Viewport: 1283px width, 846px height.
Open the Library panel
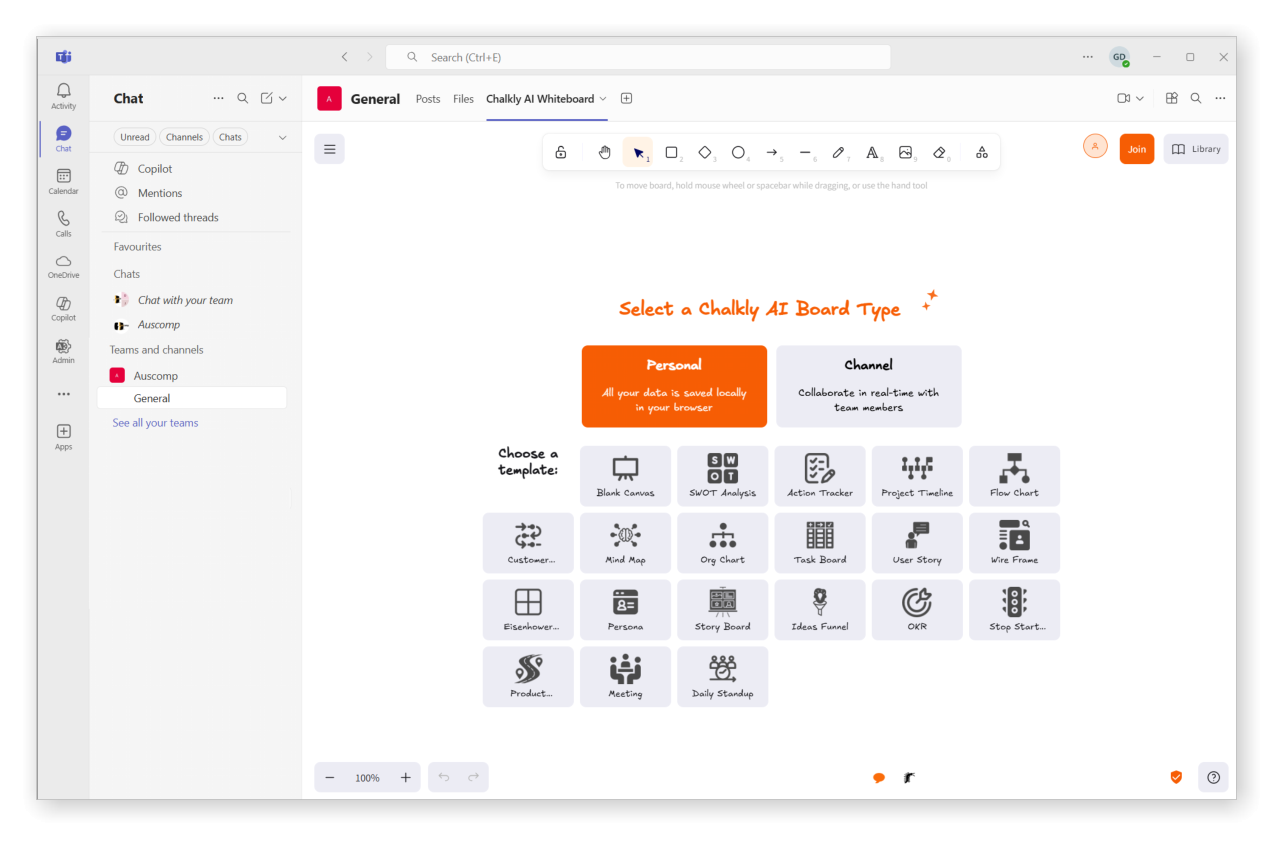(1196, 149)
